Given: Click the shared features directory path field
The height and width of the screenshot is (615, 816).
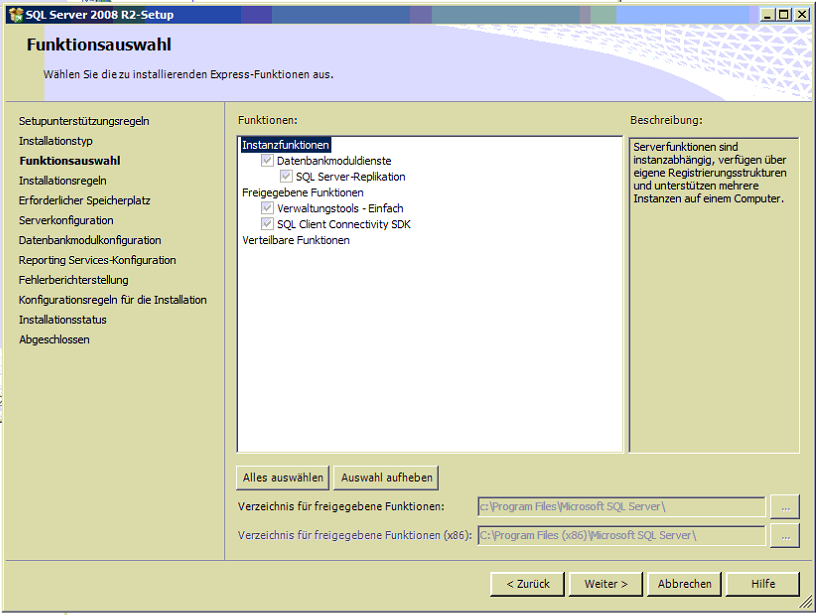Looking at the screenshot, I should point(622,507).
